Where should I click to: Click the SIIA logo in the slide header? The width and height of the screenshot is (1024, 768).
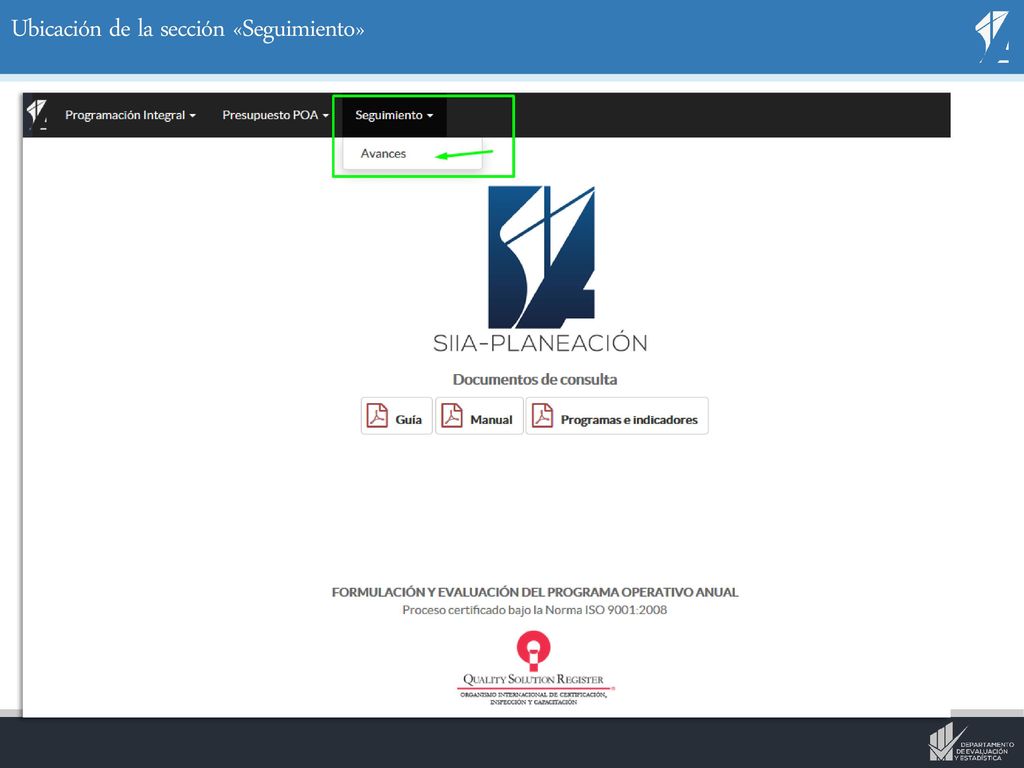(x=992, y=37)
